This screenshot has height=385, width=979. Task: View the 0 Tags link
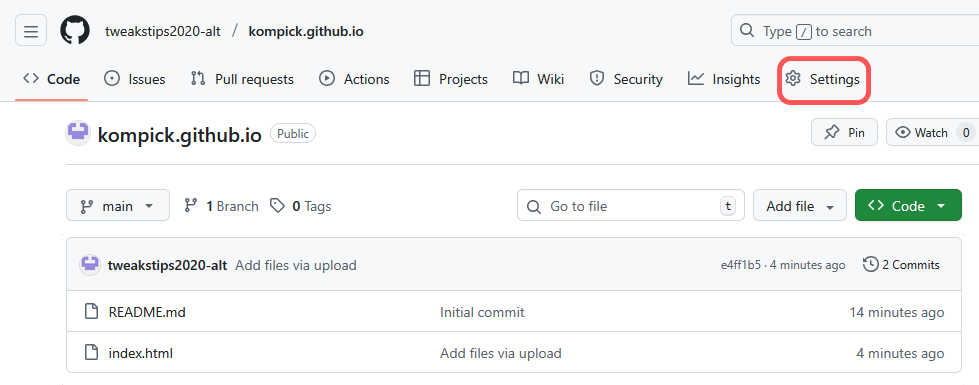tap(300, 206)
